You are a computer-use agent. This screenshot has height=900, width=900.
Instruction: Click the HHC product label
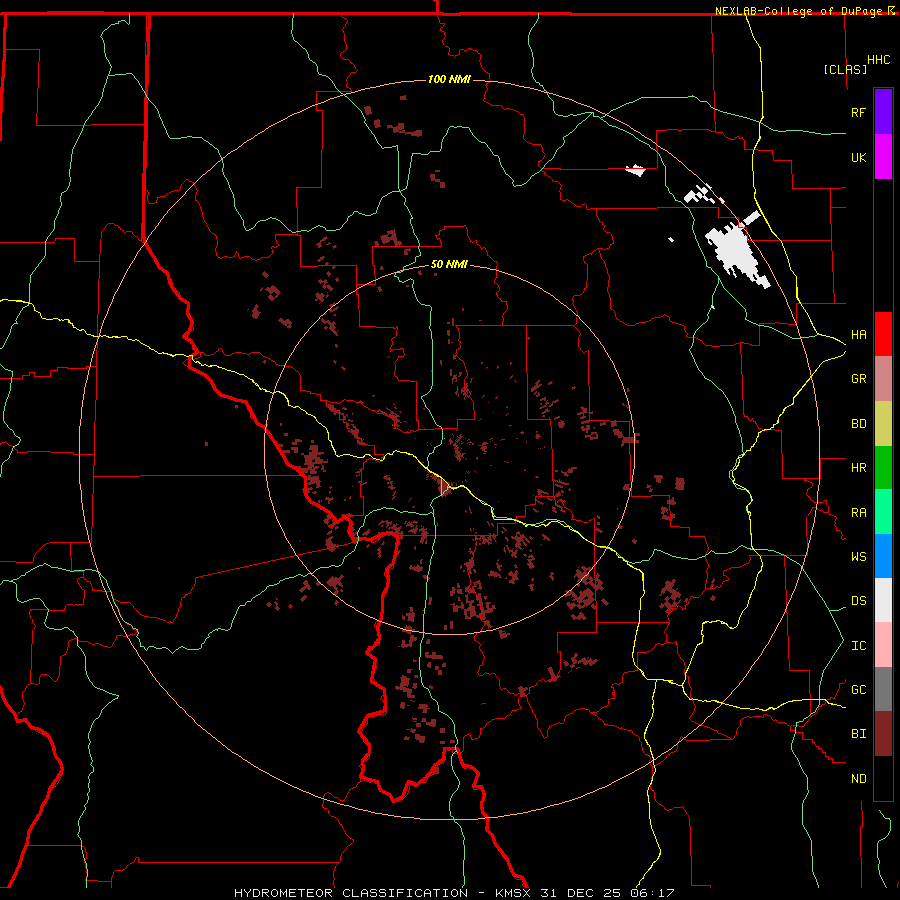coord(878,60)
